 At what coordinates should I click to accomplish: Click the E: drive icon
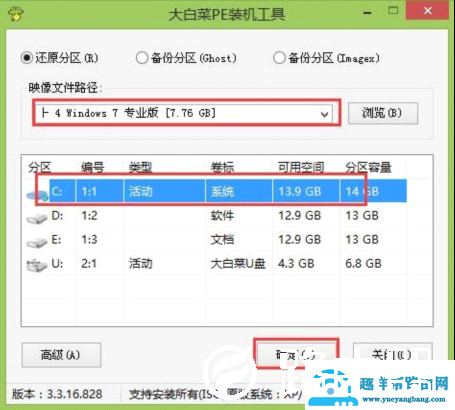37,242
